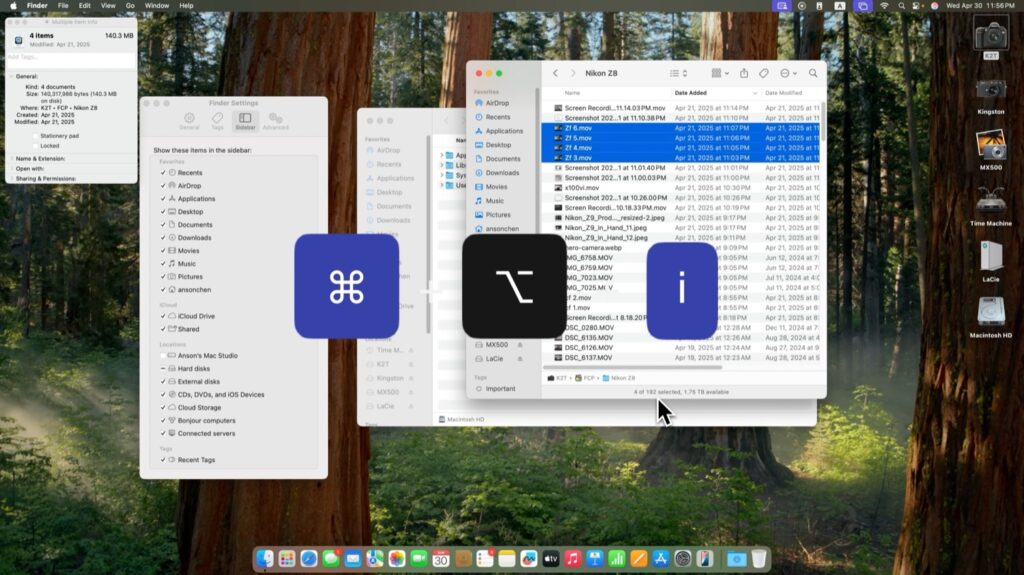Sort by the Date Modified column header
Image resolution: width=1024 pixels, height=575 pixels.
pos(783,93)
